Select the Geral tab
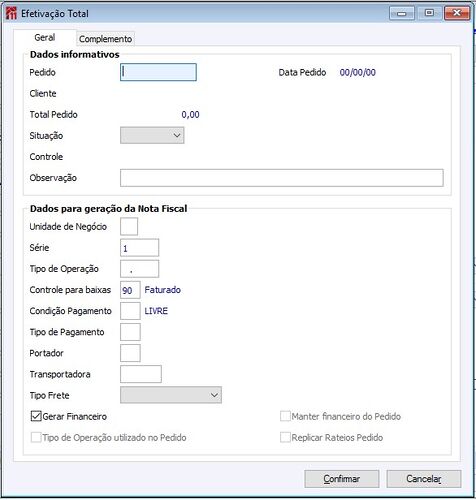The width and height of the screenshot is (476, 500). tap(45, 37)
